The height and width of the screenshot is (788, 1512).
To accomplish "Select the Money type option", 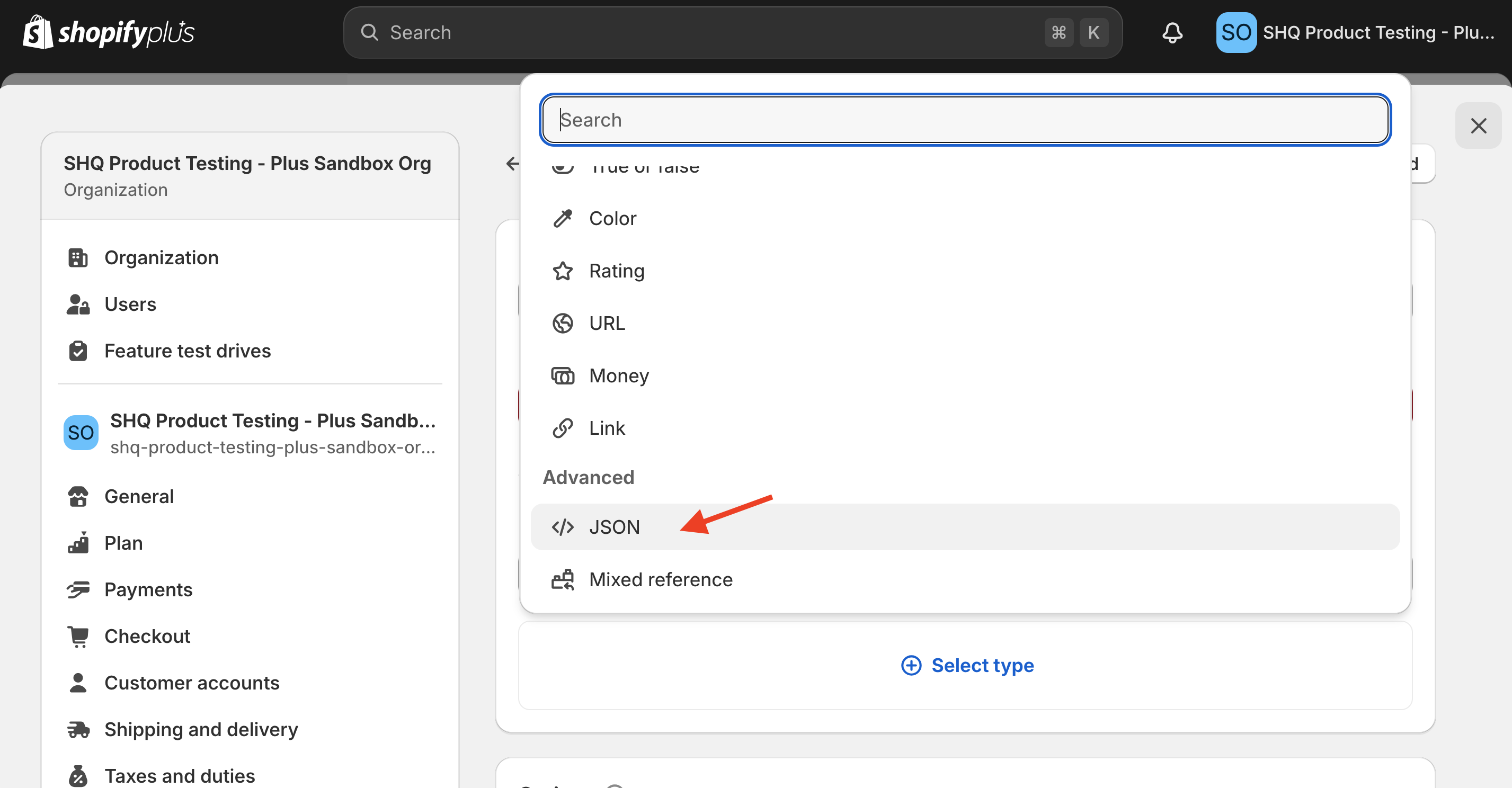I will (x=618, y=375).
